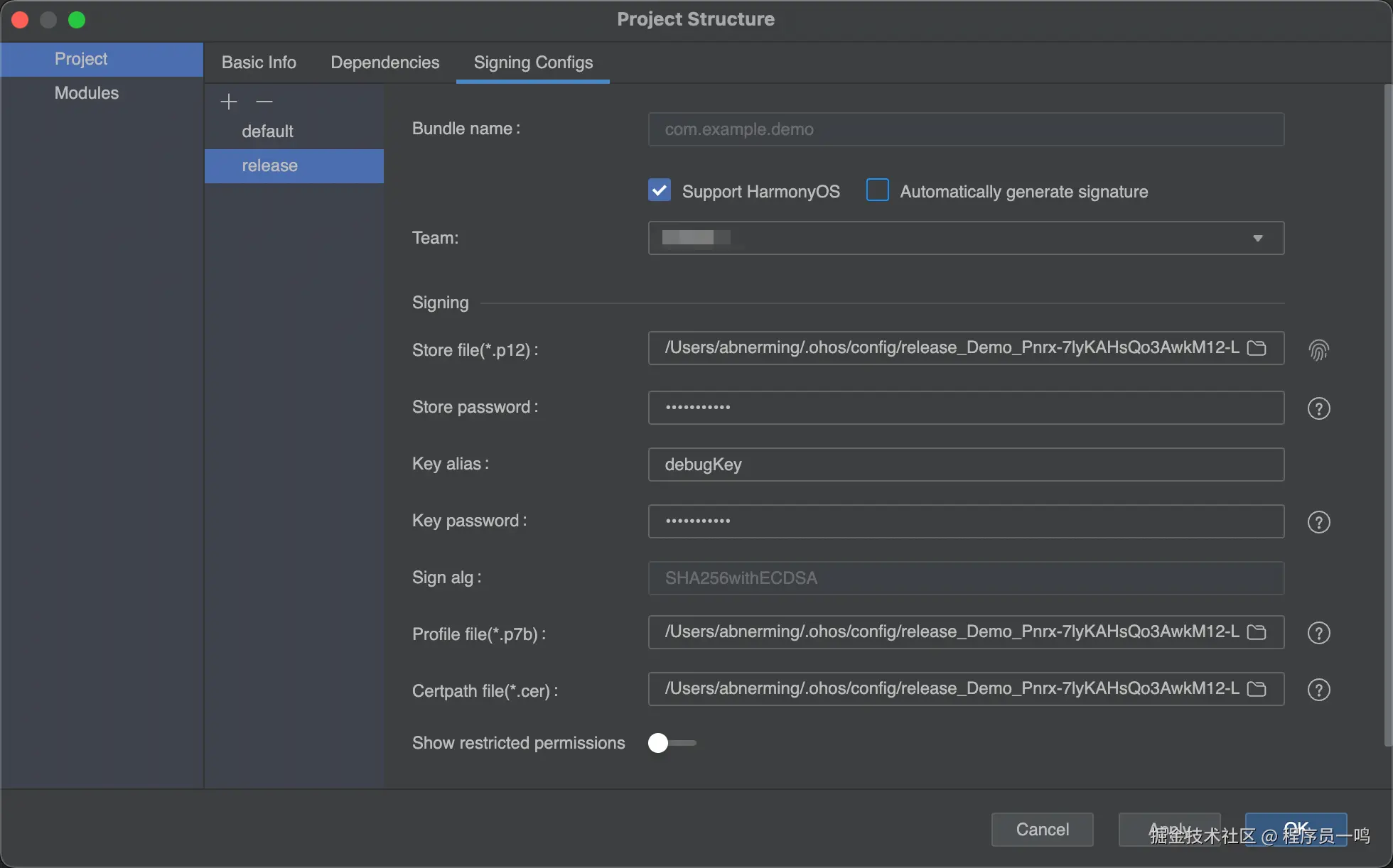This screenshot has height=868, width=1393.
Task: Select Modules in left sidebar
Action: (87, 93)
